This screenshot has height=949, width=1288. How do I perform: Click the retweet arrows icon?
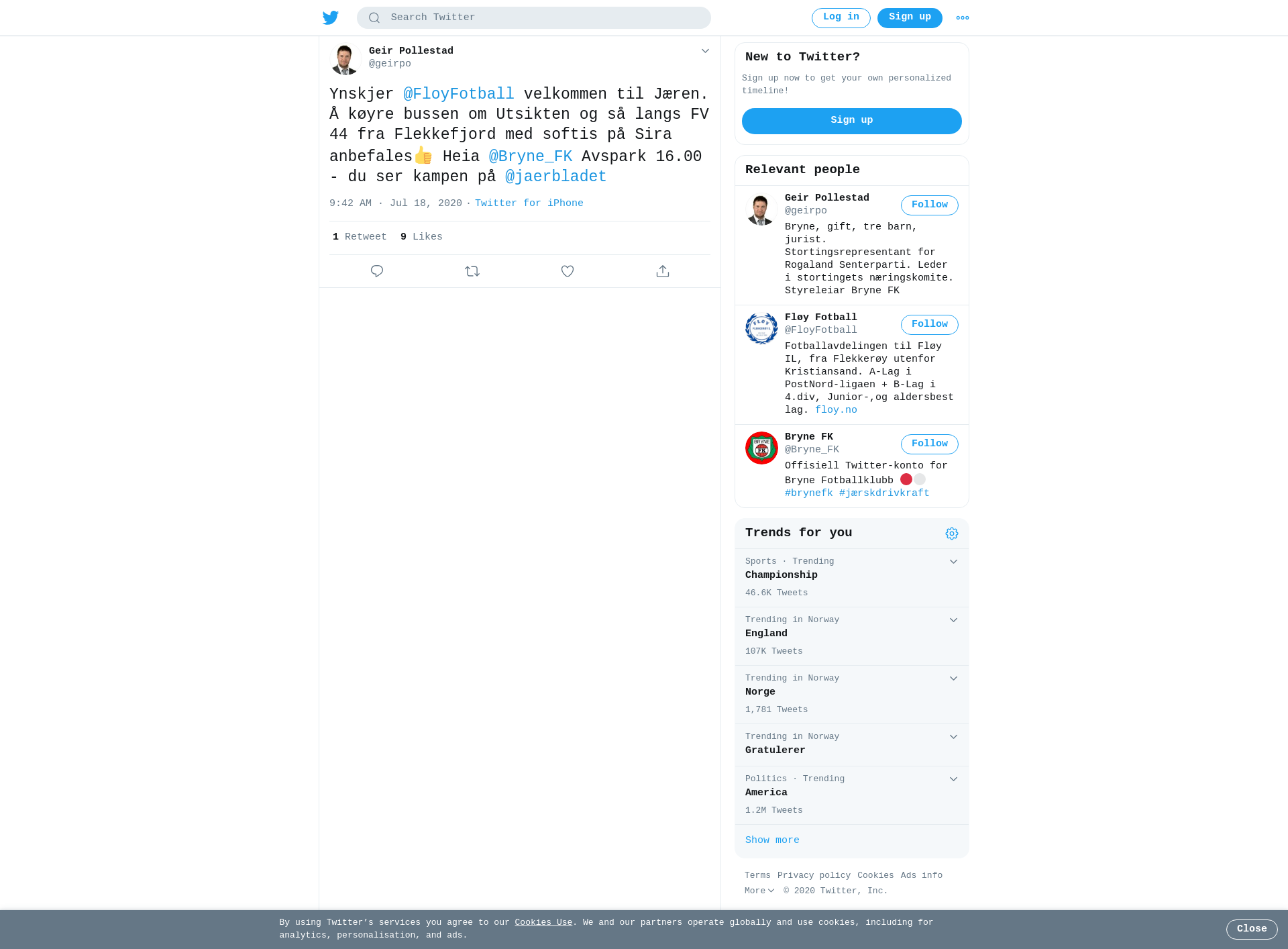click(472, 271)
